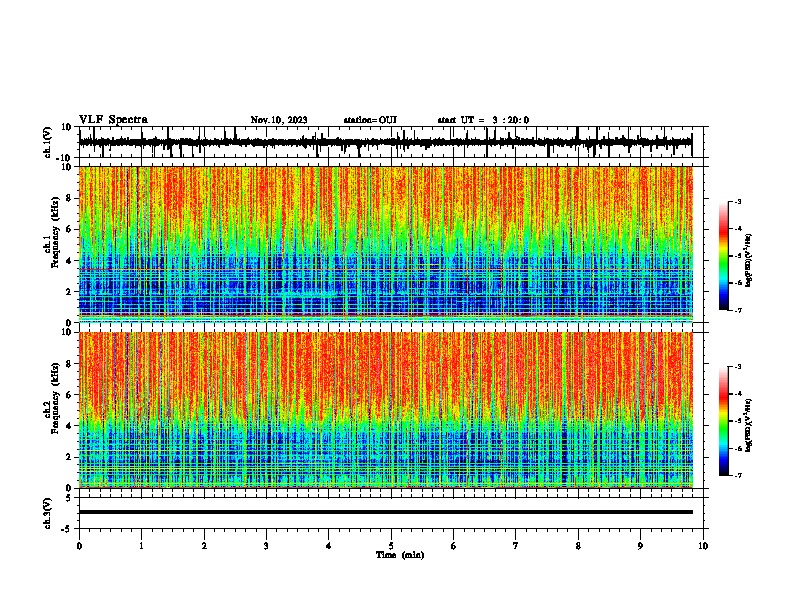Click the ch.2 frequency spectrogram panel
This screenshot has height=612, width=792.
[386, 410]
